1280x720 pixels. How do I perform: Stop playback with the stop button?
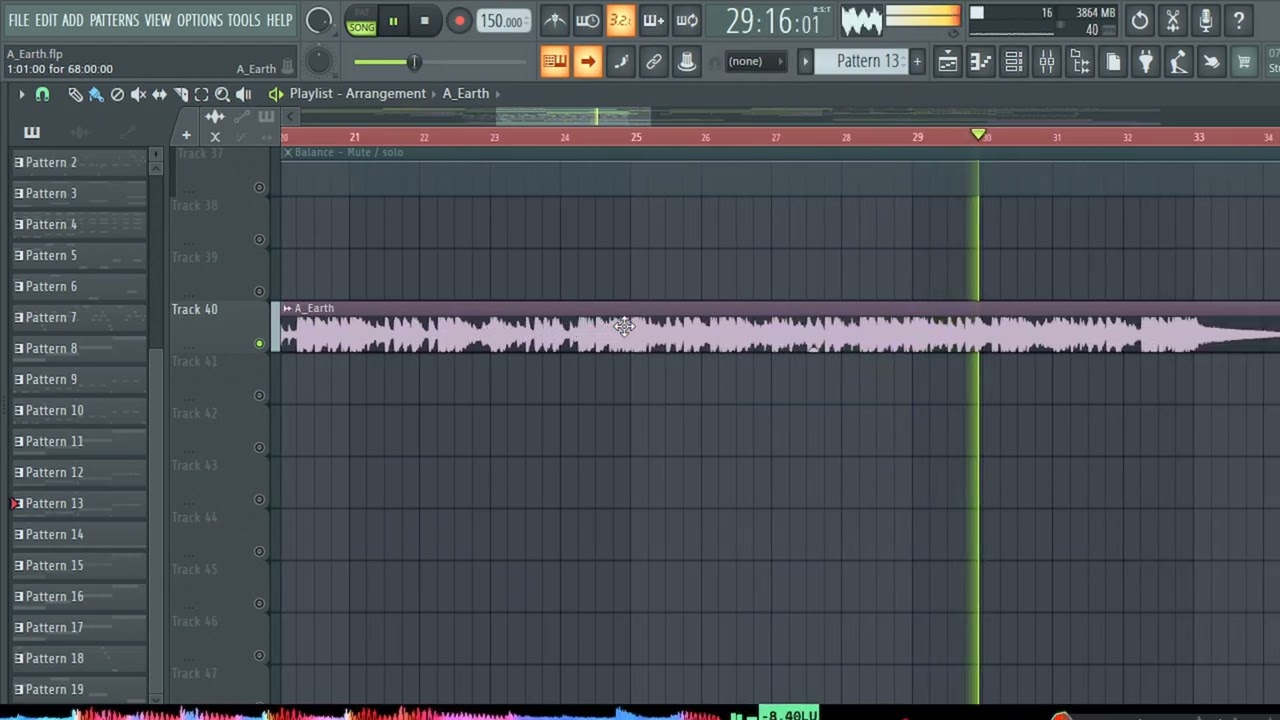click(x=424, y=21)
